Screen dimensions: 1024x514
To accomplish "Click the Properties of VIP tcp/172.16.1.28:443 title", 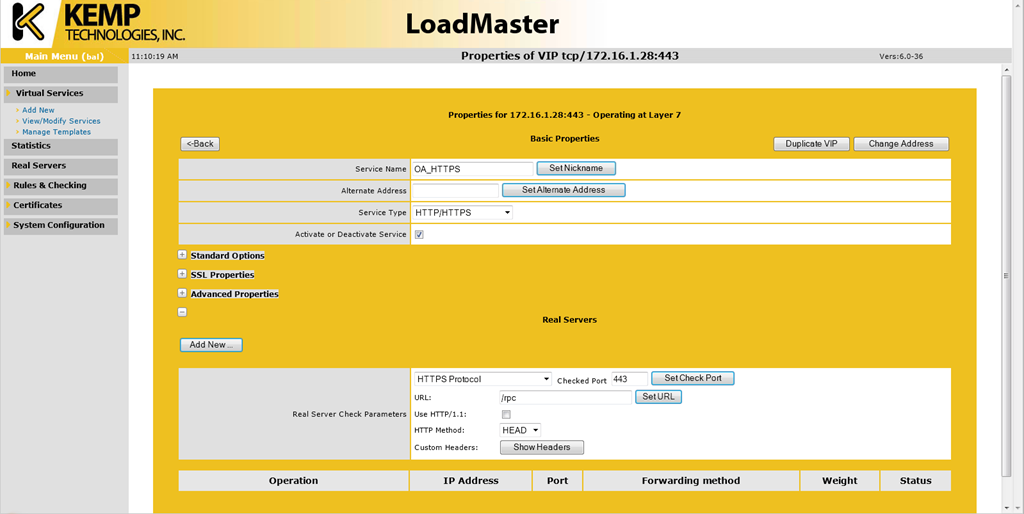I will (x=569, y=56).
